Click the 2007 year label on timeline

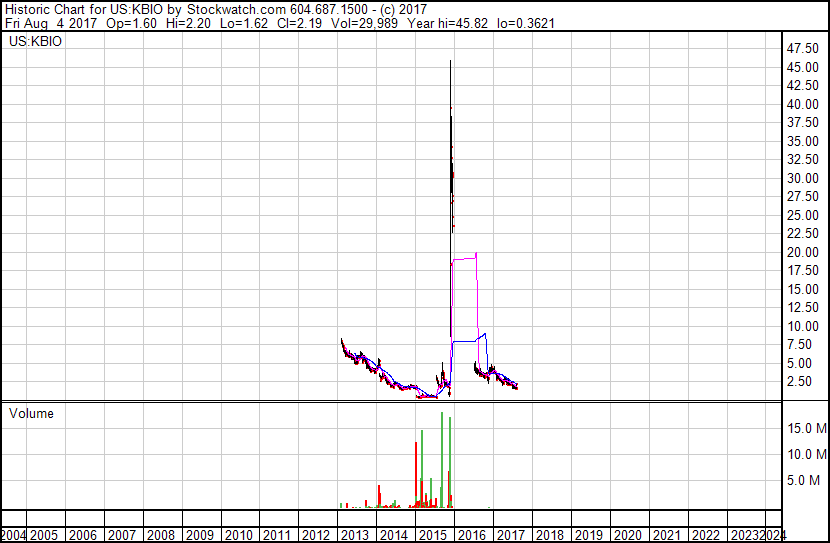tap(122, 535)
